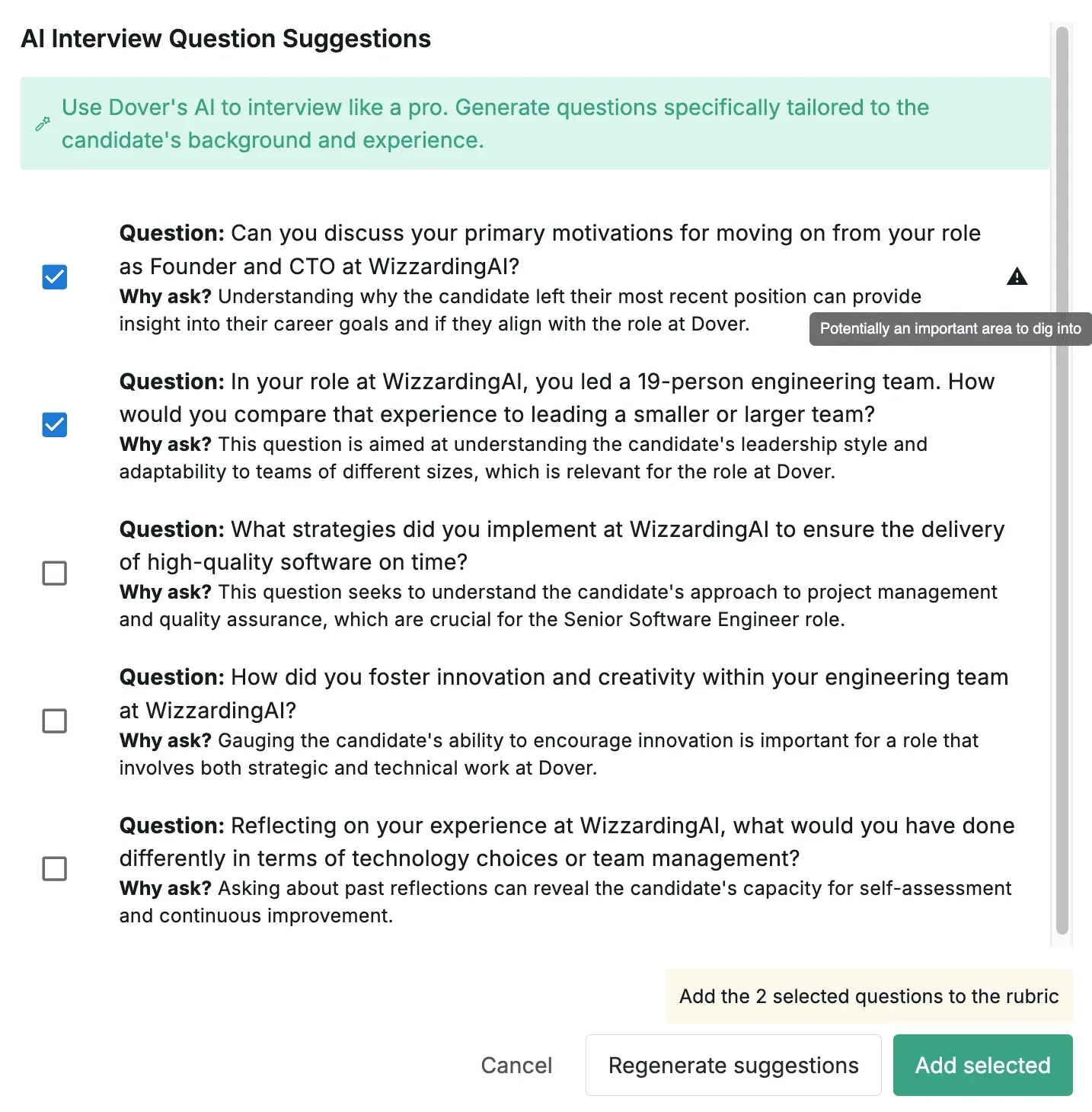Select the high-quality software delivery question

coord(55,573)
